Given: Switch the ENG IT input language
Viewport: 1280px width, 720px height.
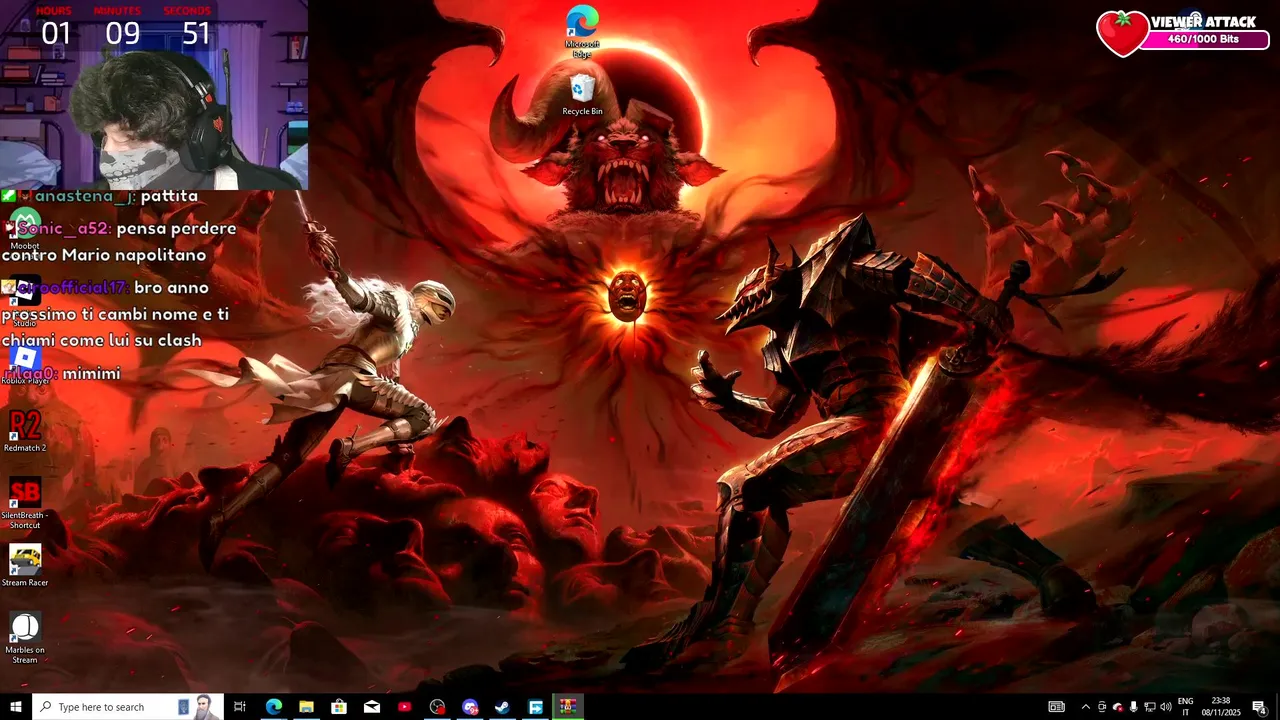Looking at the screenshot, I should click(1186, 707).
